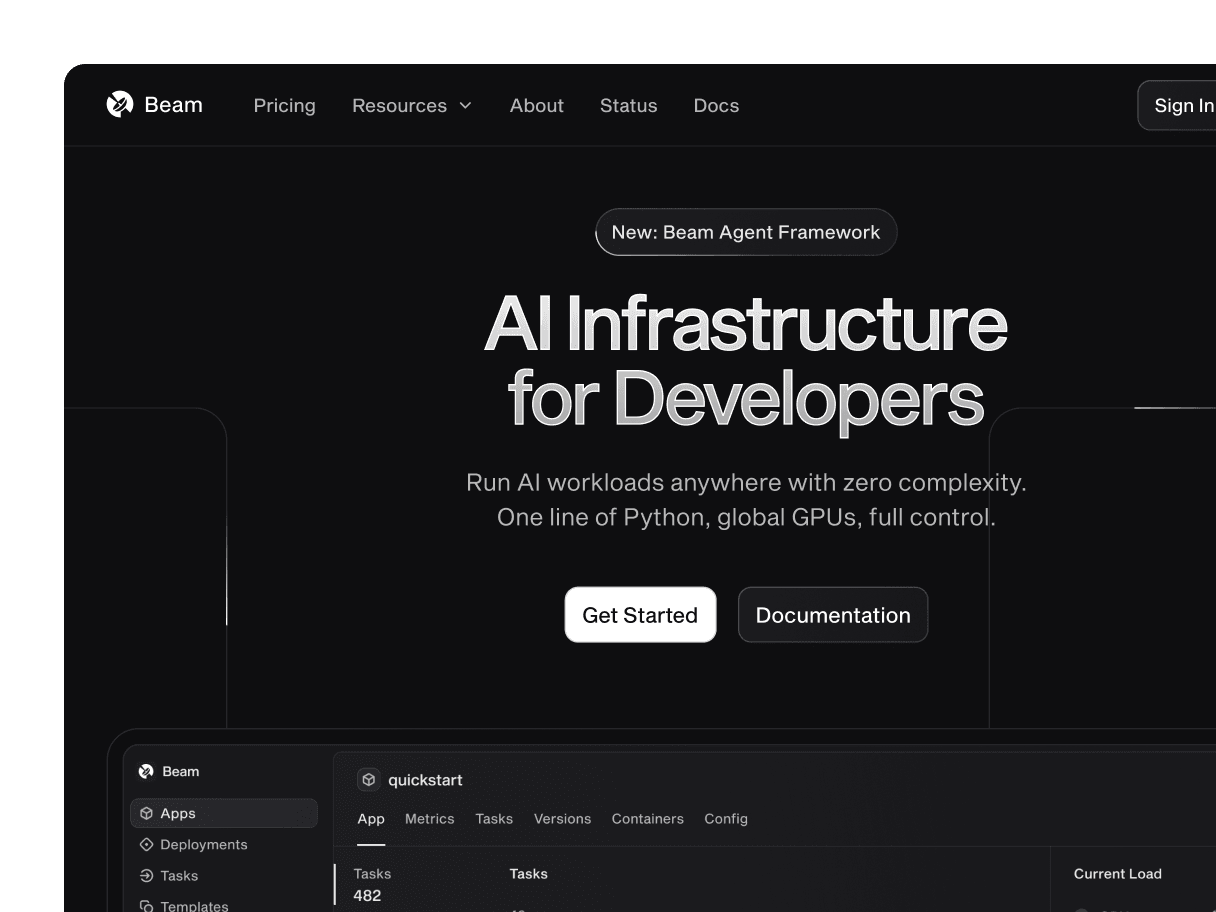Click the small Beam logo in dashboard

click(x=146, y=772)
